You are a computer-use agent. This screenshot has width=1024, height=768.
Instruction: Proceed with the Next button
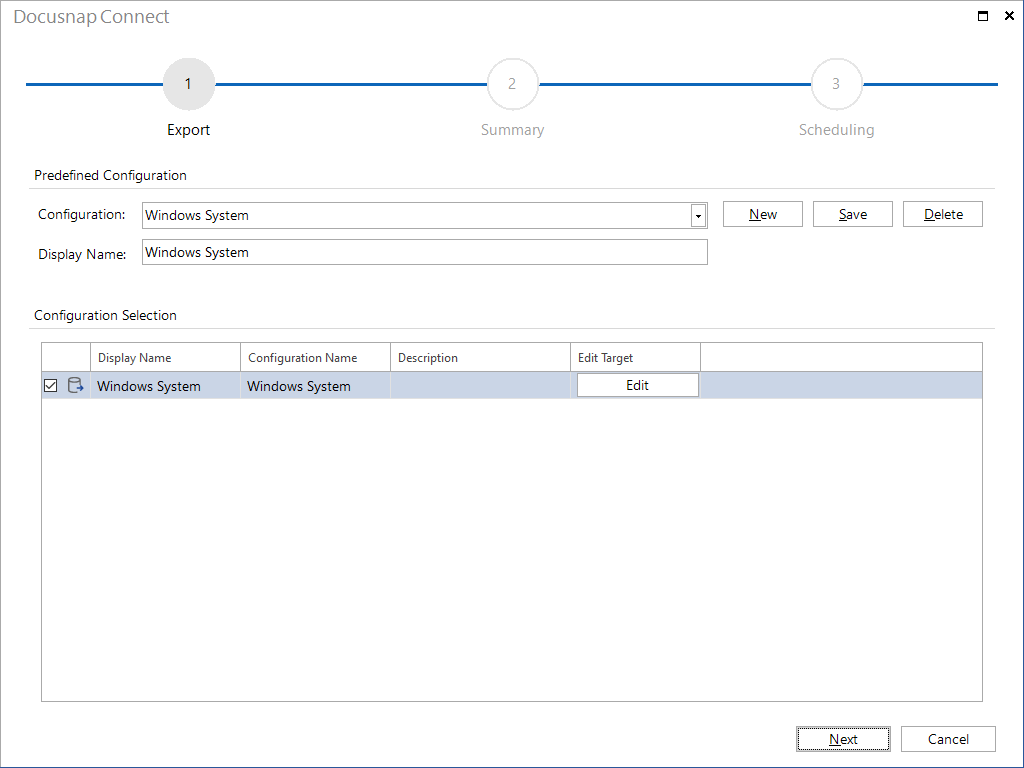[843, 739]
